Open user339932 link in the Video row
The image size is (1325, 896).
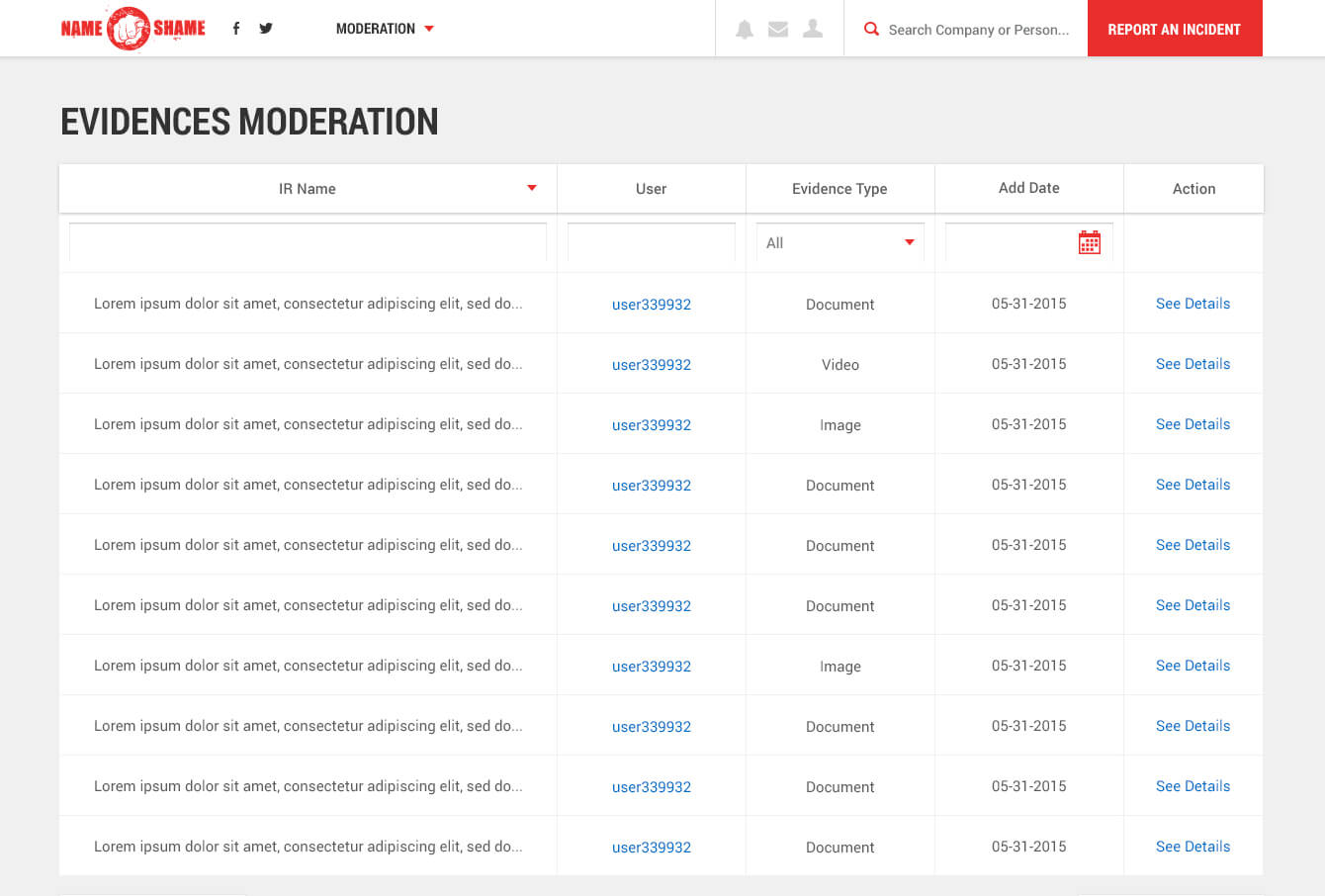(x=652, y=365)
